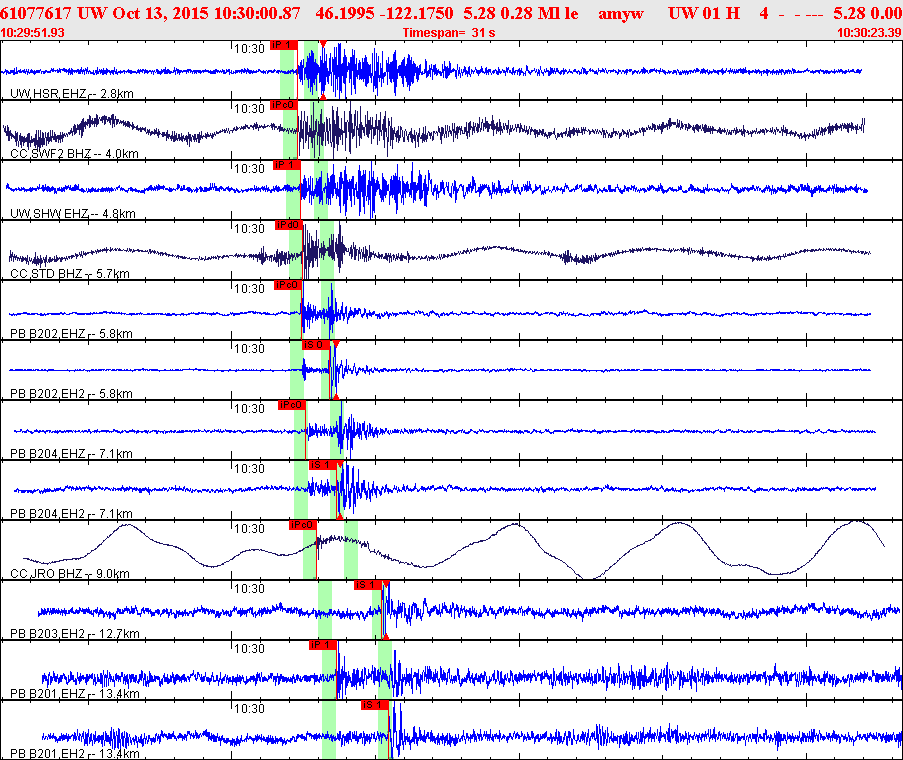
Task: Click the iP 1 pick flag on UW.SHW trace
Action: coord(287,165)
